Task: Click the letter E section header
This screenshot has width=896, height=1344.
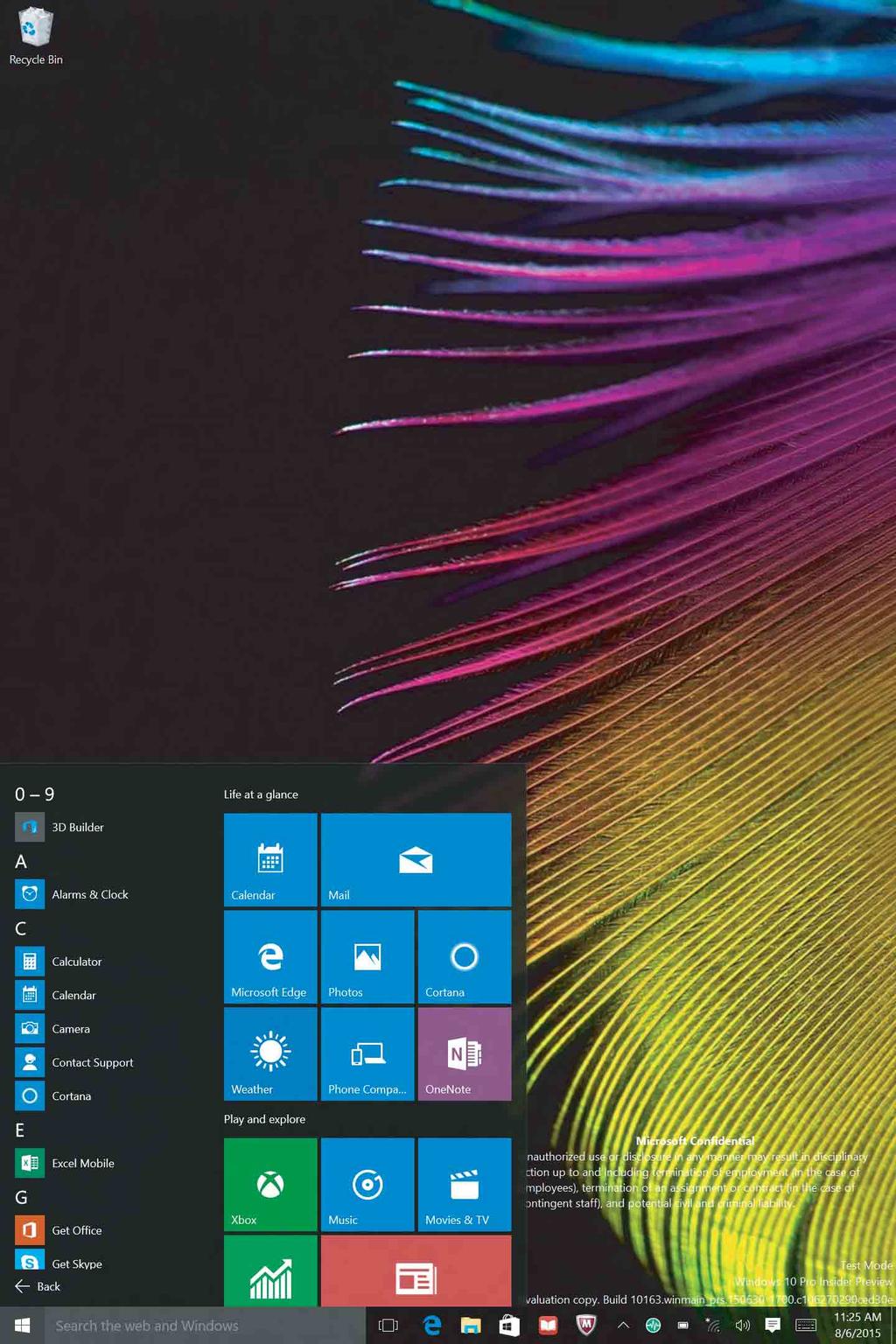Action: (20, 1130)
